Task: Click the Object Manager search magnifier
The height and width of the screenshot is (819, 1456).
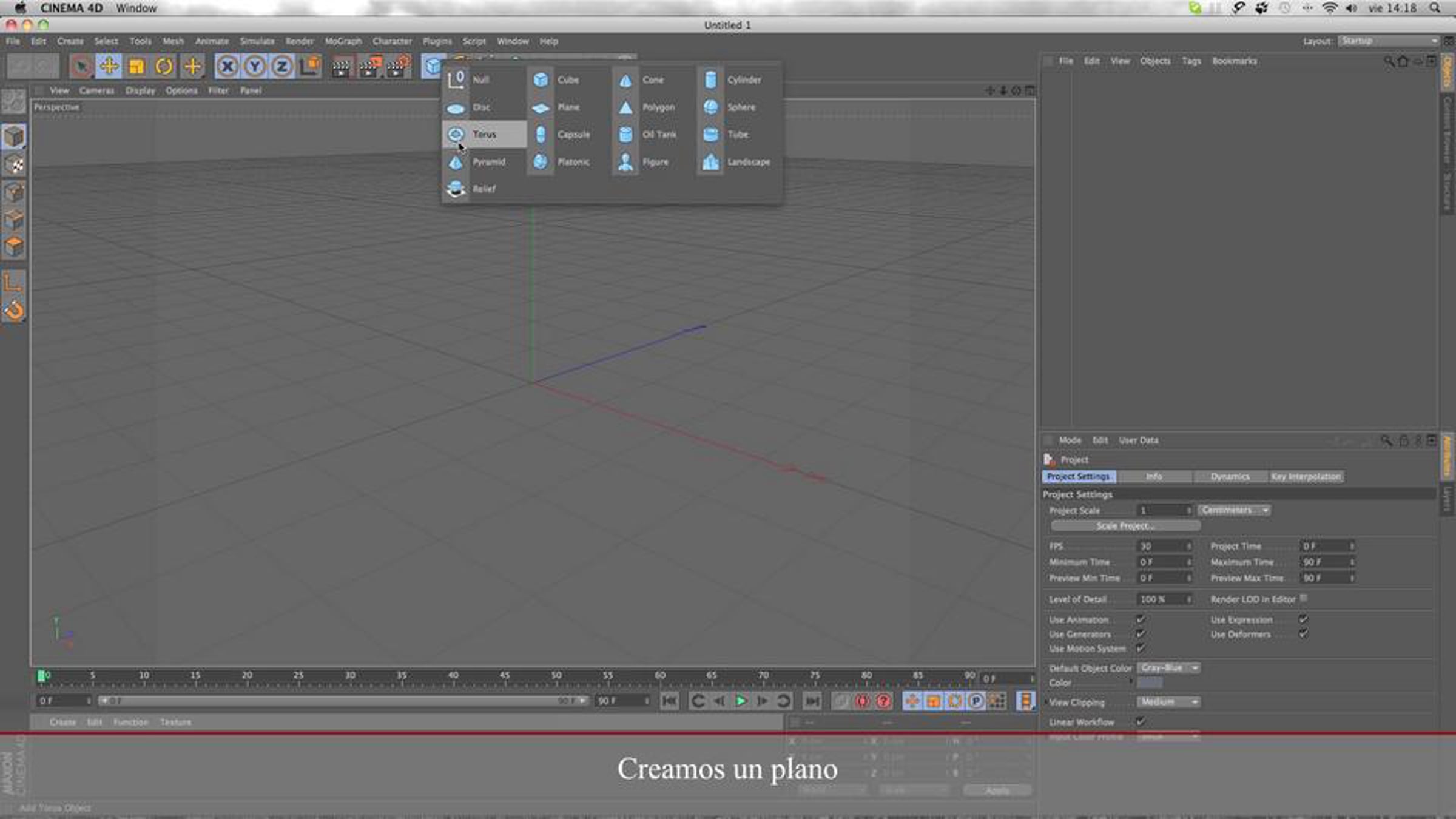Action: 1388,61
